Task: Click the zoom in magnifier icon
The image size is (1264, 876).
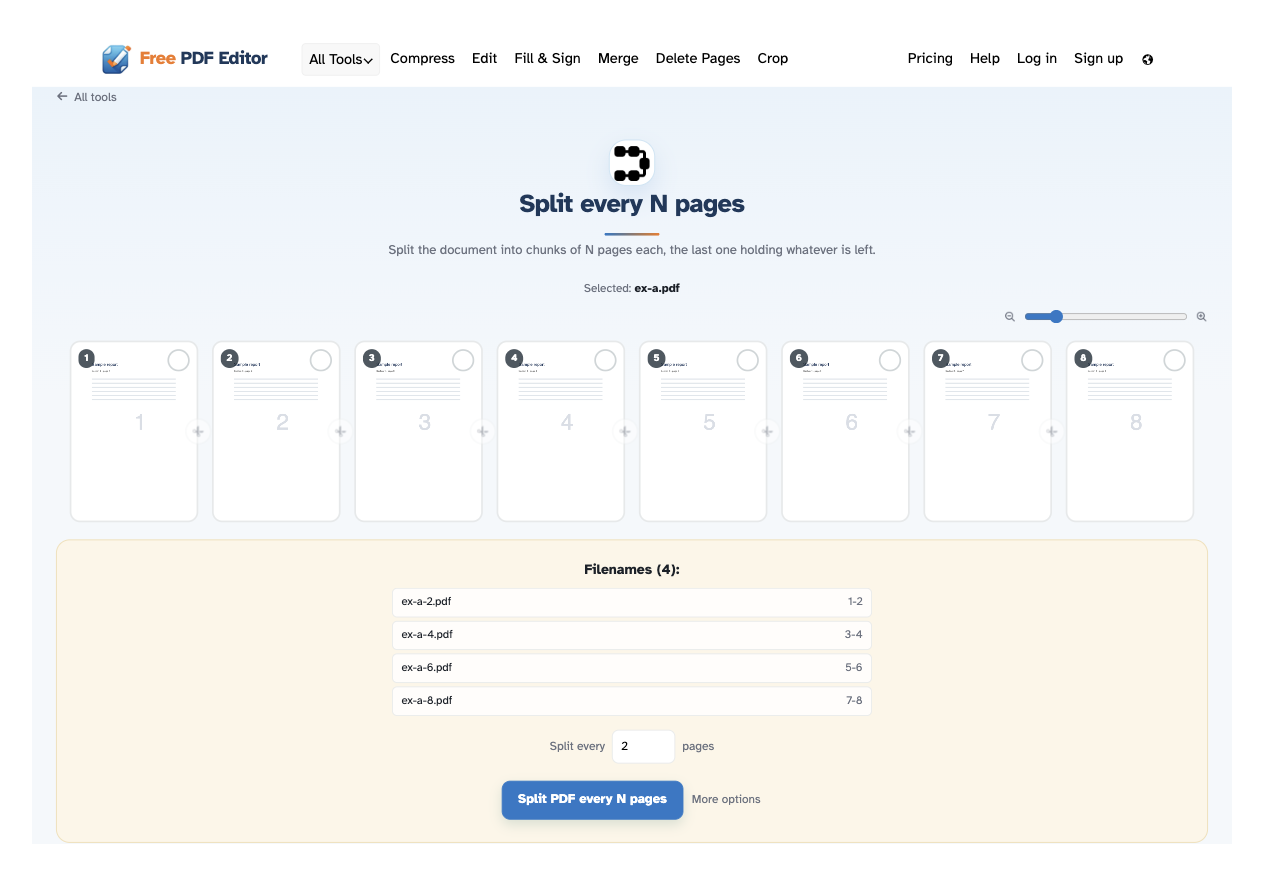Action: tap(1202, 317)
